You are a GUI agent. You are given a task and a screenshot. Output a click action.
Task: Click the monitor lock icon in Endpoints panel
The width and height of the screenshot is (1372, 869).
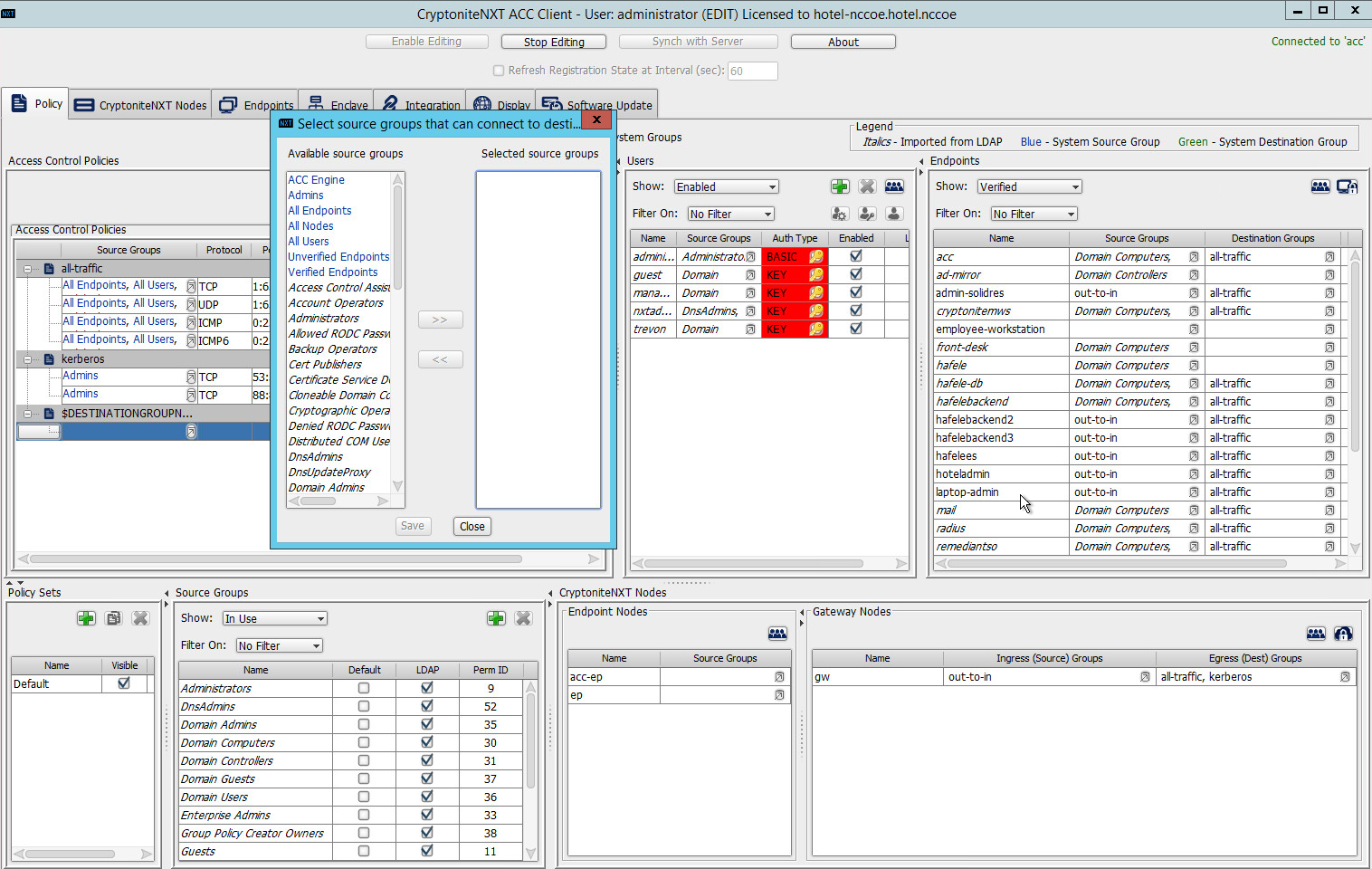click(x=1348, y=186)
